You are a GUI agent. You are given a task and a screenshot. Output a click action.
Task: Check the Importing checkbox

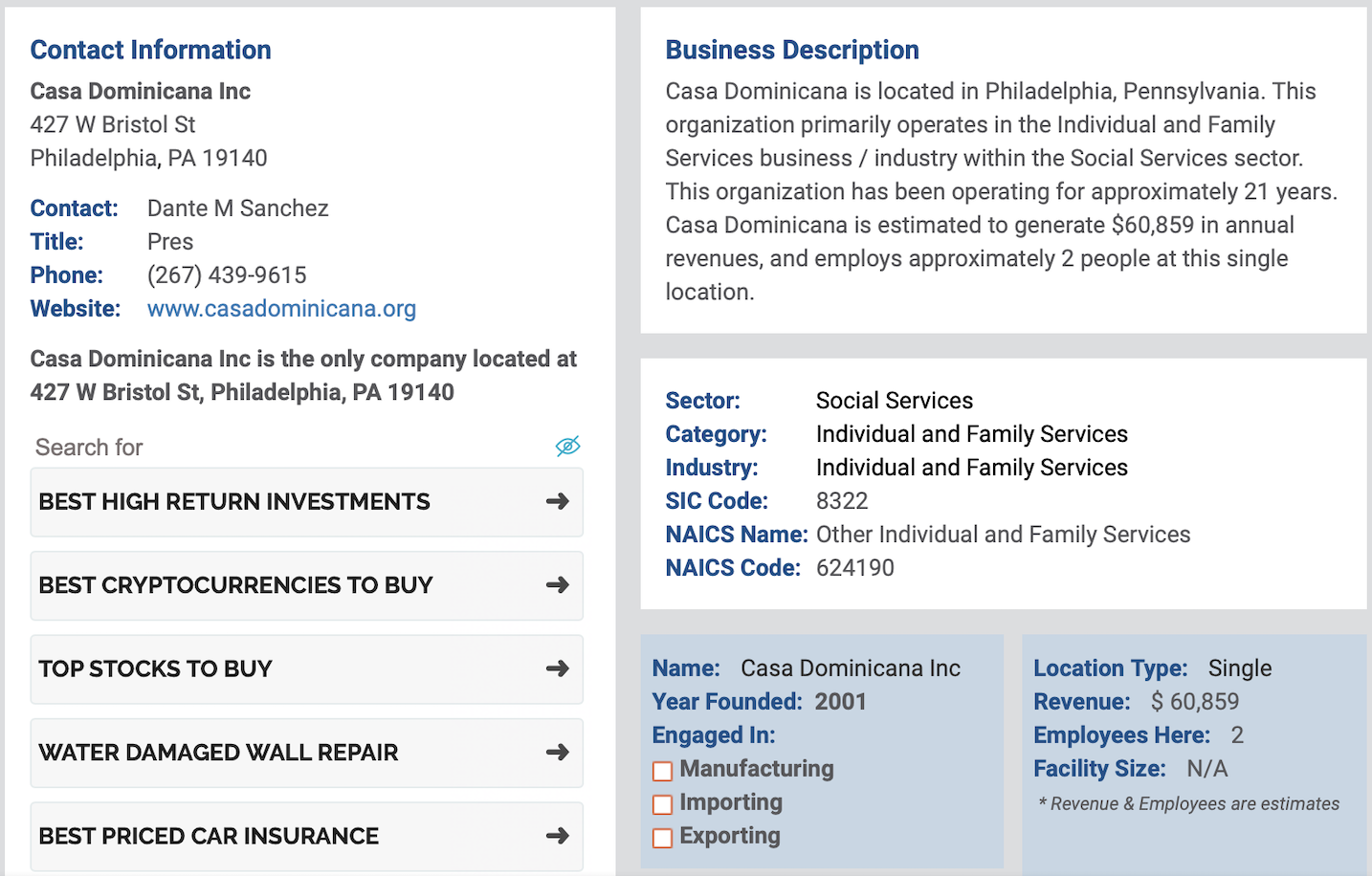(662, 804)
